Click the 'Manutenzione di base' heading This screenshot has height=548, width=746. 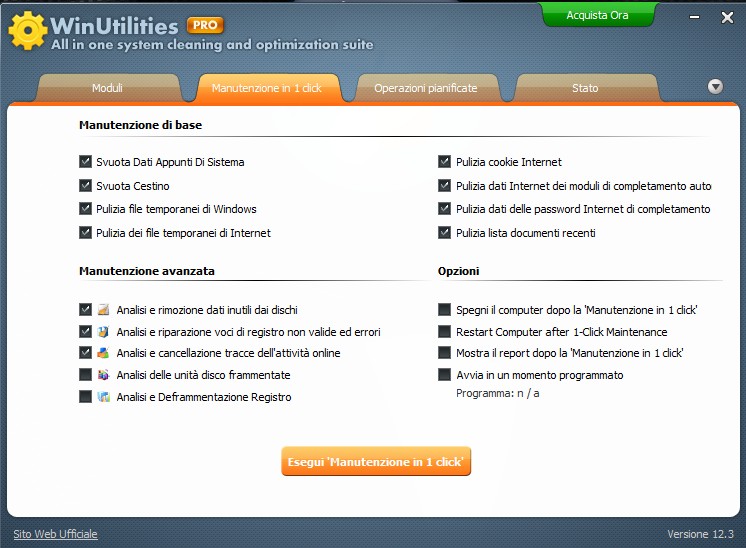pyautogui.click(x=141, y=125)
